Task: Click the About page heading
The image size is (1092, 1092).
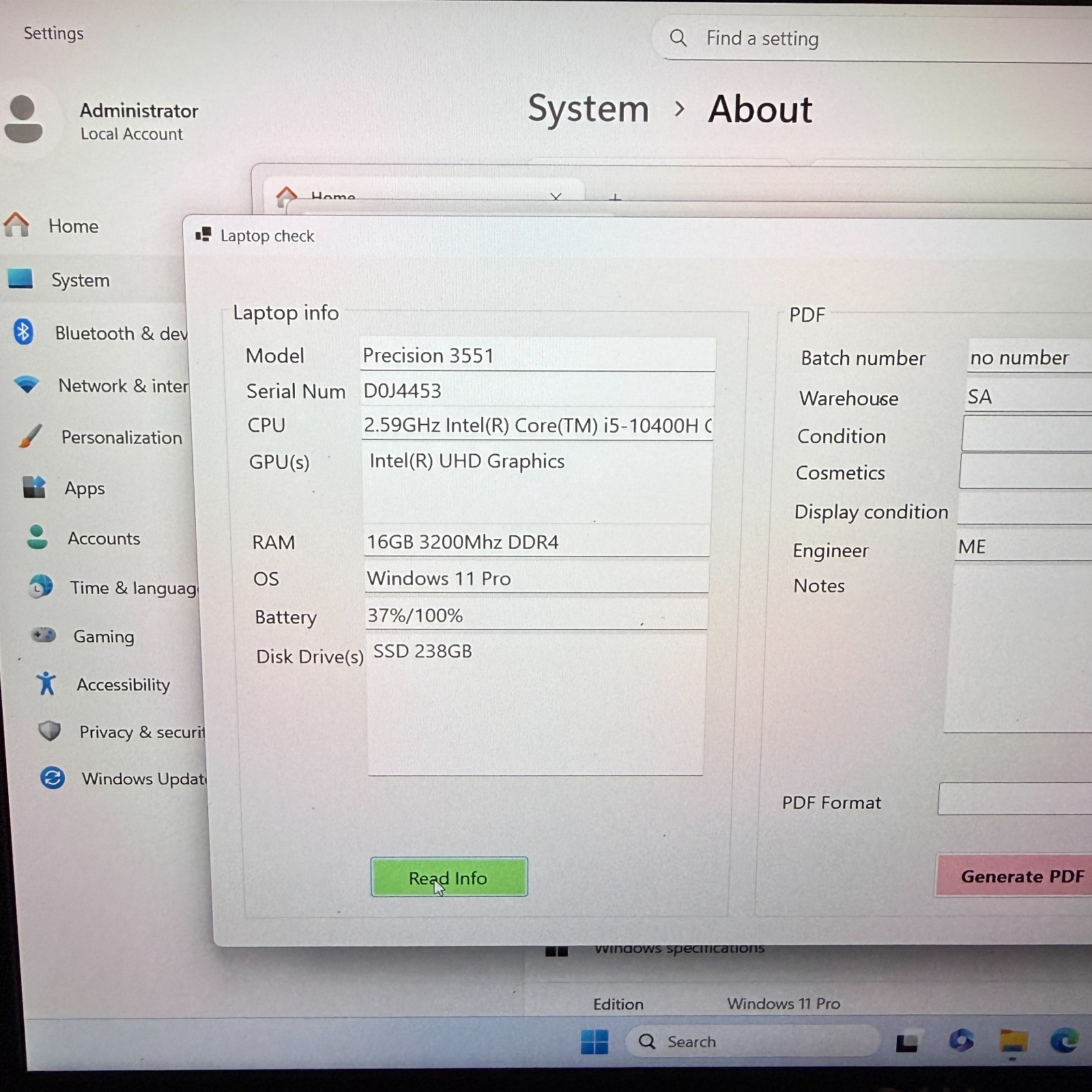Action: coord(760,109)
